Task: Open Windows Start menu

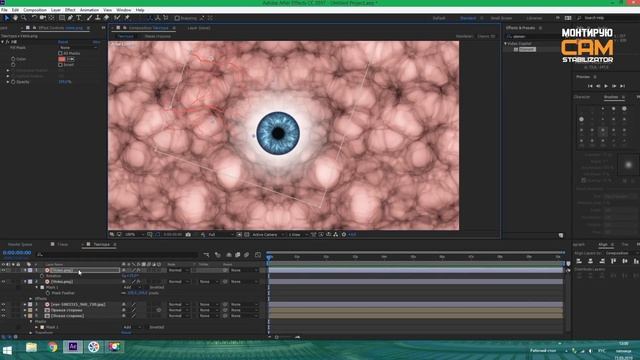Action: [x=7, y=349]
